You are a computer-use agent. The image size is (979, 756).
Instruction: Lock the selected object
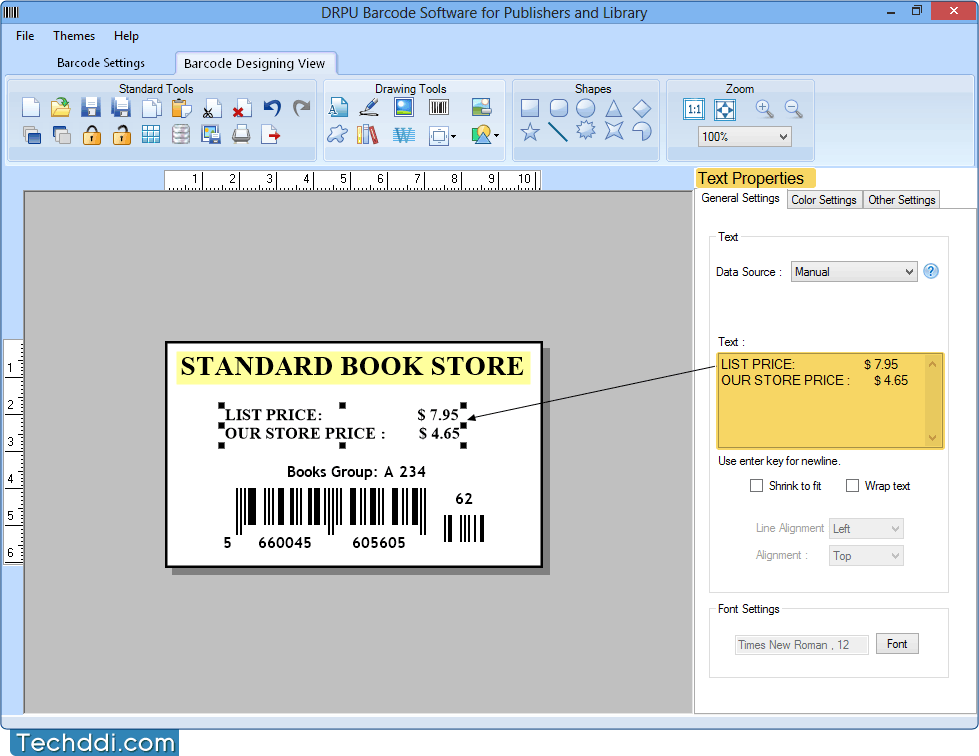point(92,134)
